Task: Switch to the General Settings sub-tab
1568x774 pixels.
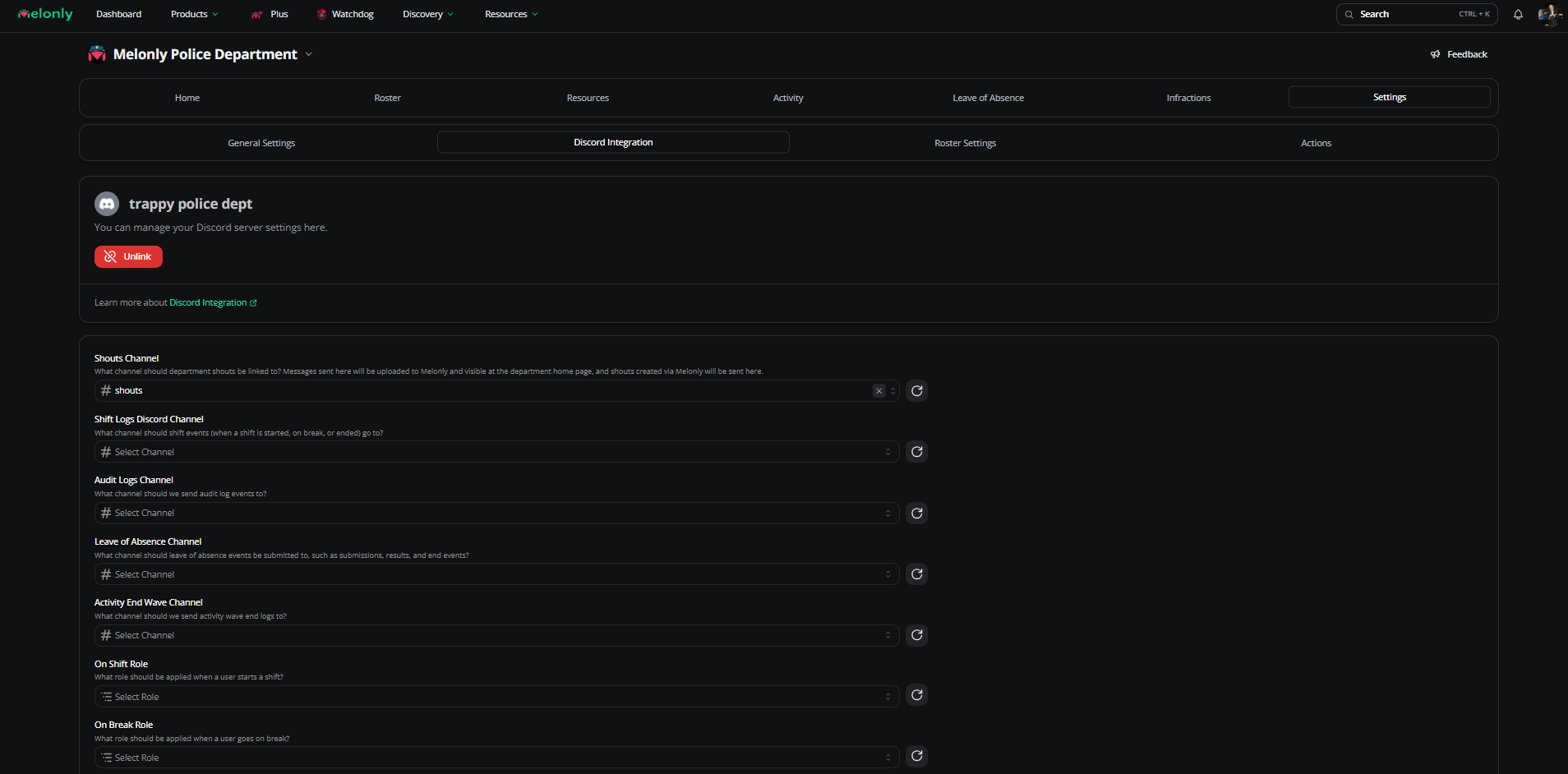Action: point(261,143)
